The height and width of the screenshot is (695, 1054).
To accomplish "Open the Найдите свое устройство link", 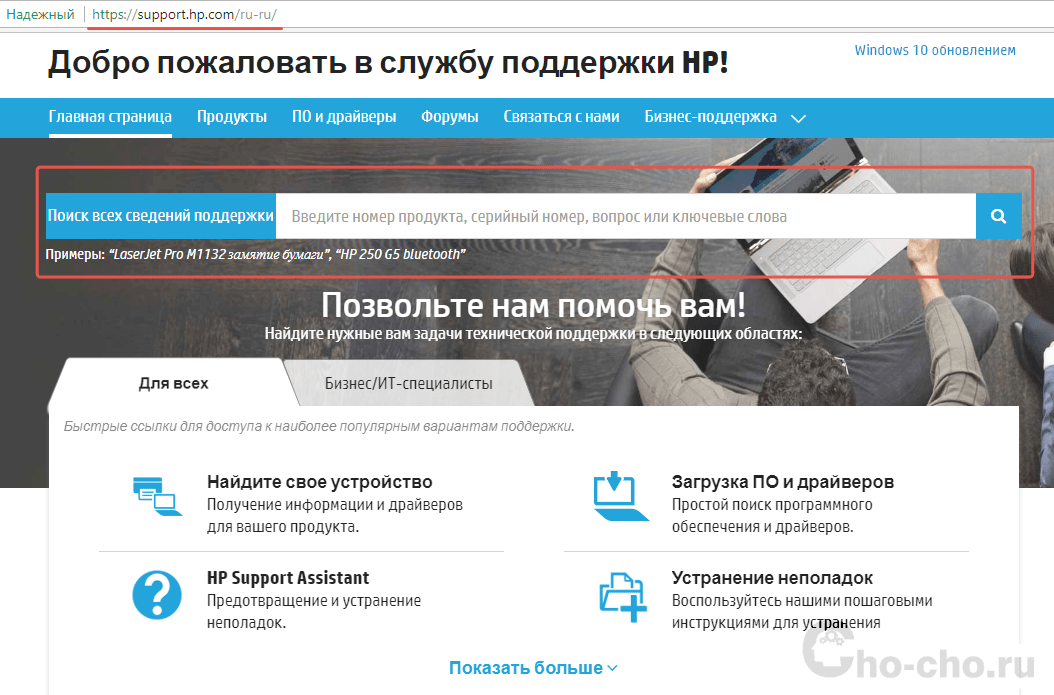I will 319,482.
